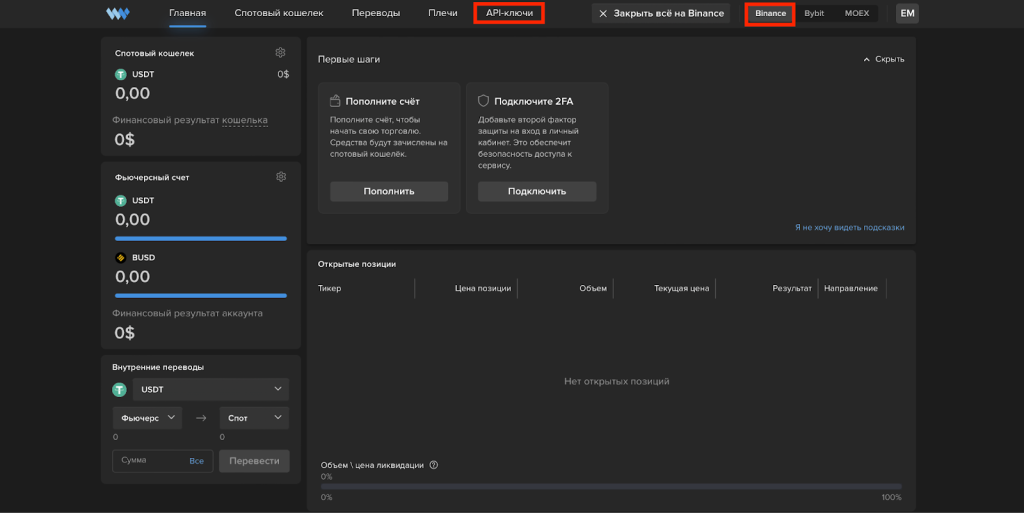The height and width of the screenshot is (513, 1024).
Task: Click the BUSD coin icon in futures account
Action: pyautogui.click(x=121, y=257)
